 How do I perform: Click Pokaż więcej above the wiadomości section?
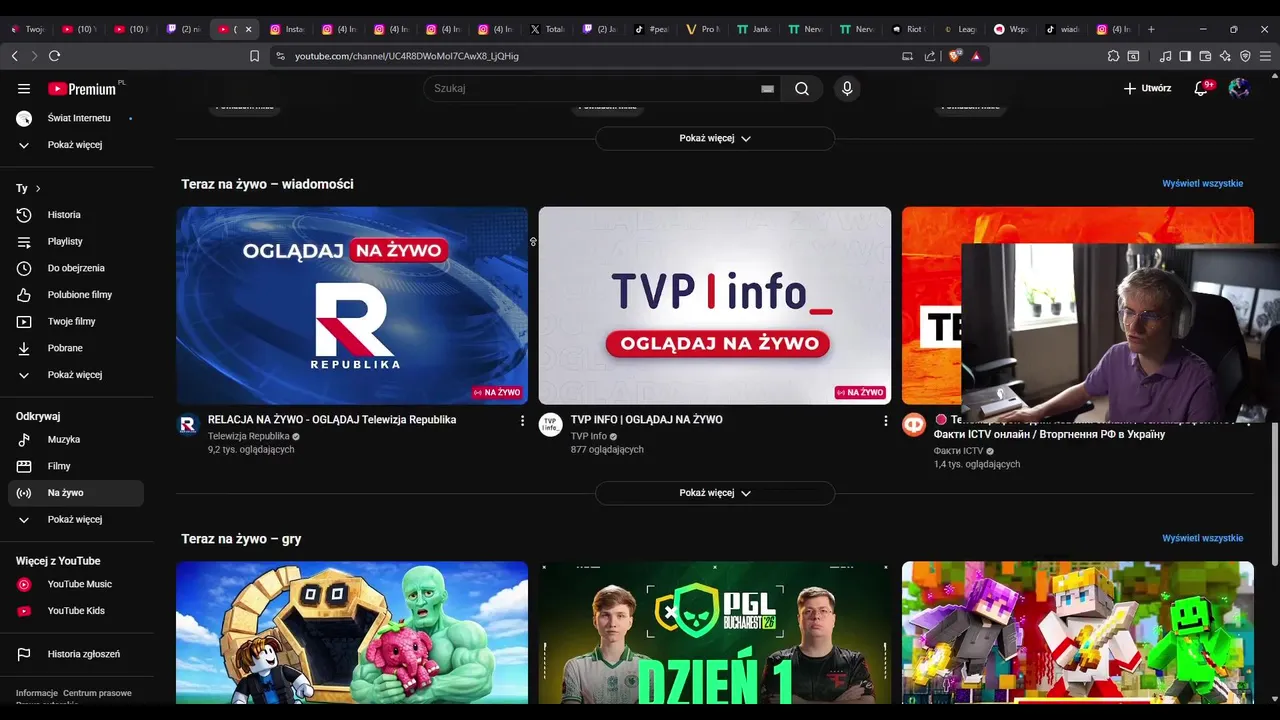715,138
